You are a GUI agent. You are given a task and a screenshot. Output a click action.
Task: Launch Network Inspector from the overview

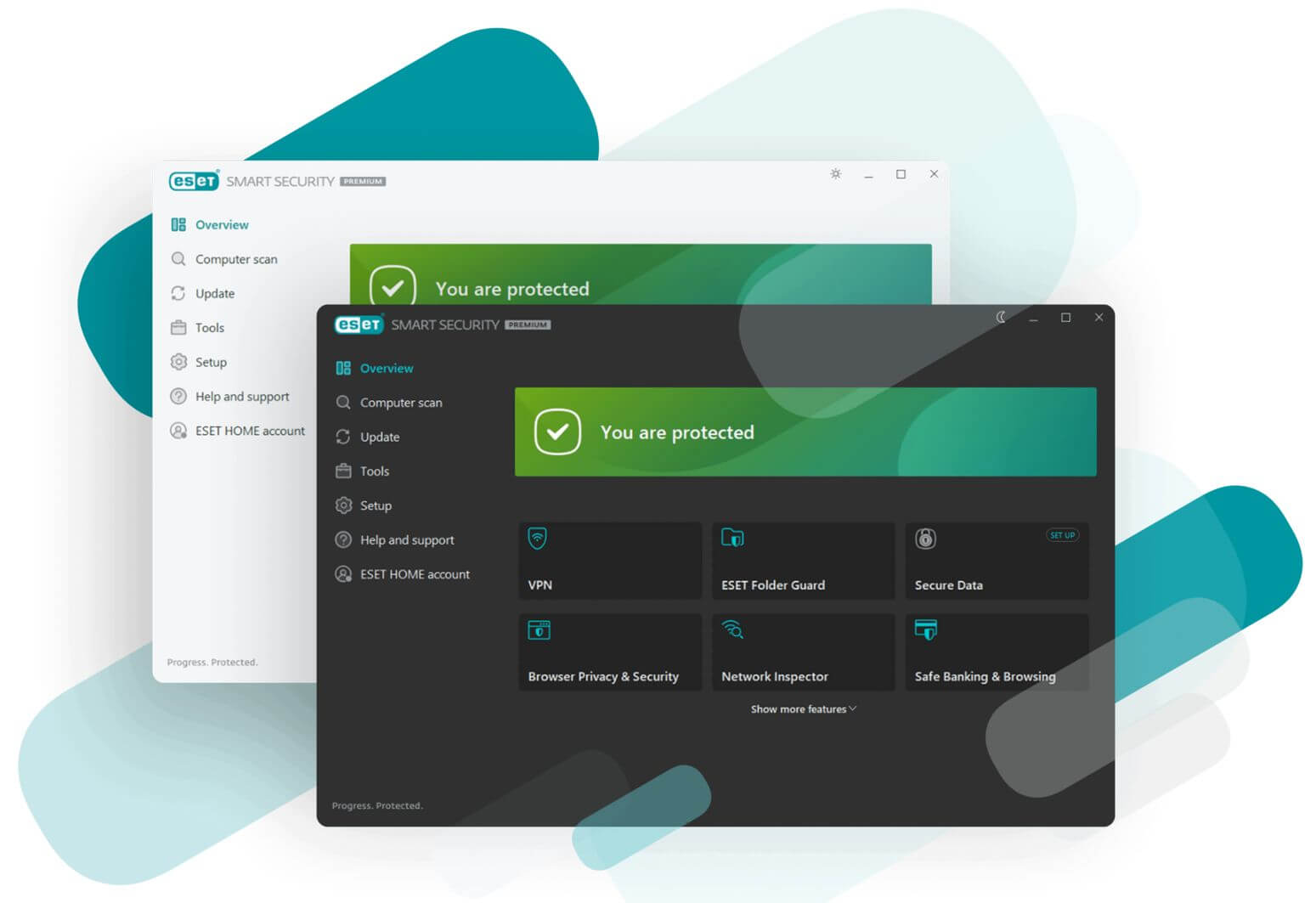802,652
